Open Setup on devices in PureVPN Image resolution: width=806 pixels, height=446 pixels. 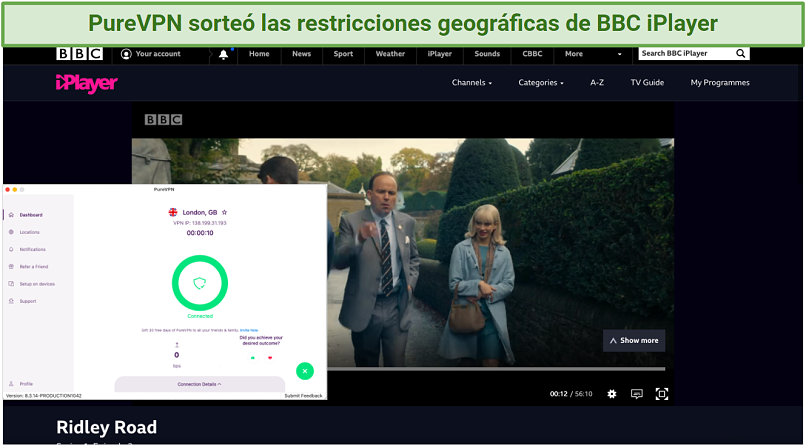(37, 284)
